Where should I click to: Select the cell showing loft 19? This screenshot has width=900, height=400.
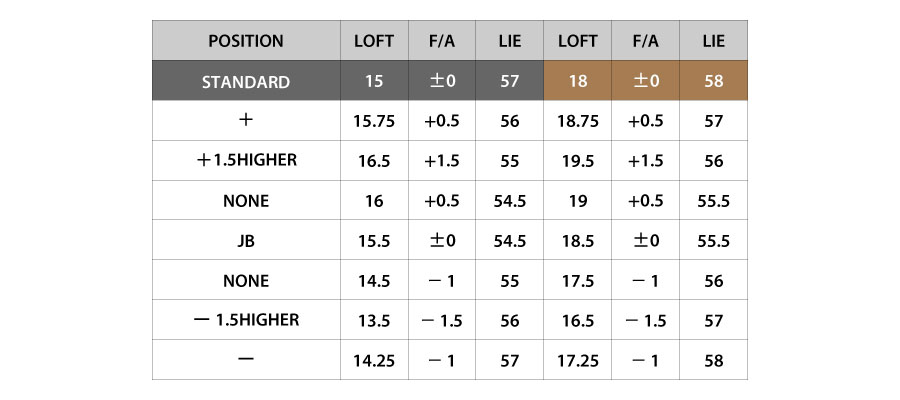point(577,201)
